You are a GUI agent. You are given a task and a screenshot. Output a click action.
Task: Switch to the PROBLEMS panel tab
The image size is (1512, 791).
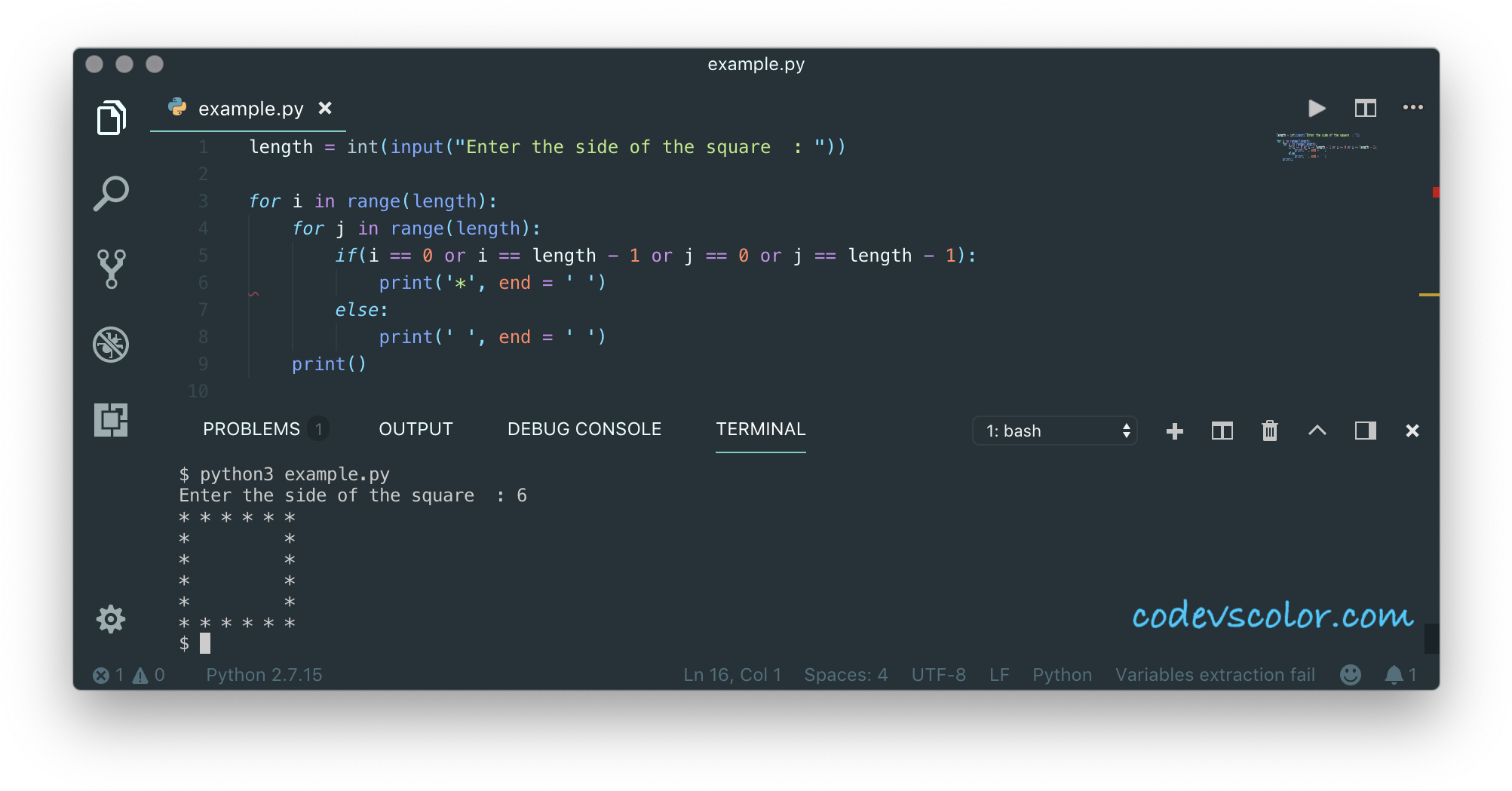click(x=251, y=429)
